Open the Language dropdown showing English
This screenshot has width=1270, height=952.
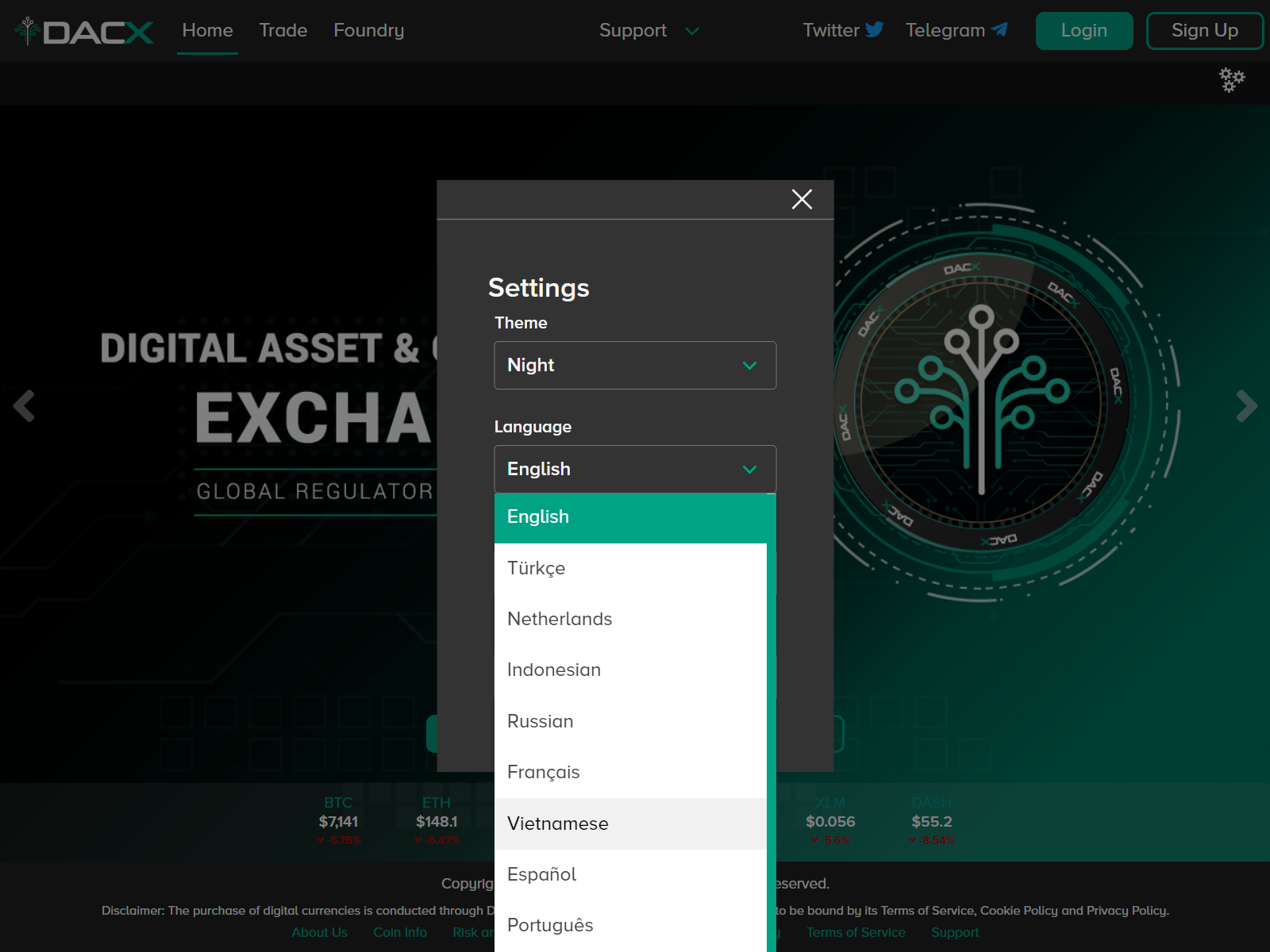[x=635, y=469]
